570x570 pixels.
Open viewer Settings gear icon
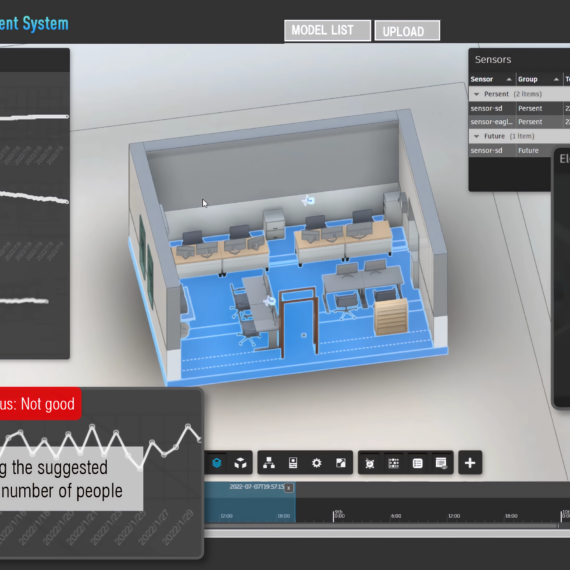click(317, 463)
